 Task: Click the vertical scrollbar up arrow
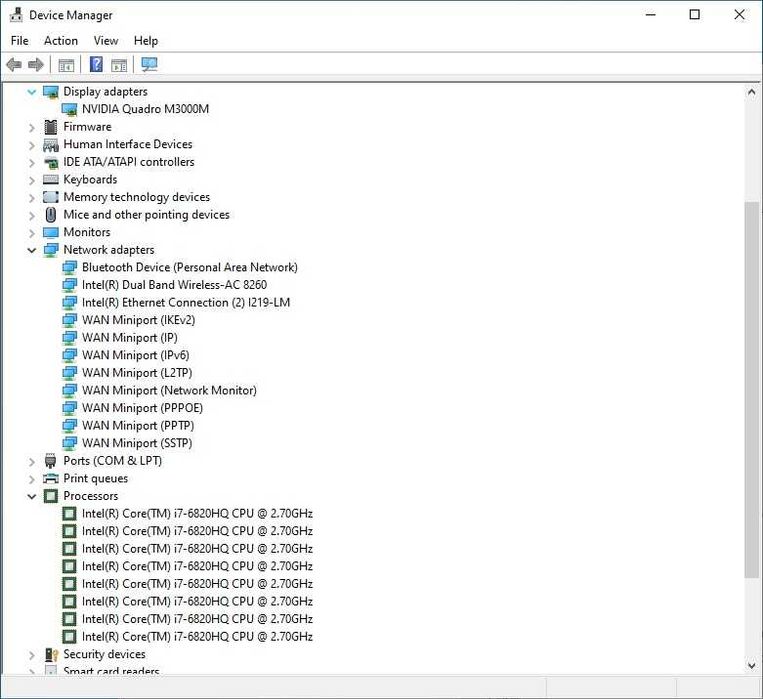[x=751, y=92]
